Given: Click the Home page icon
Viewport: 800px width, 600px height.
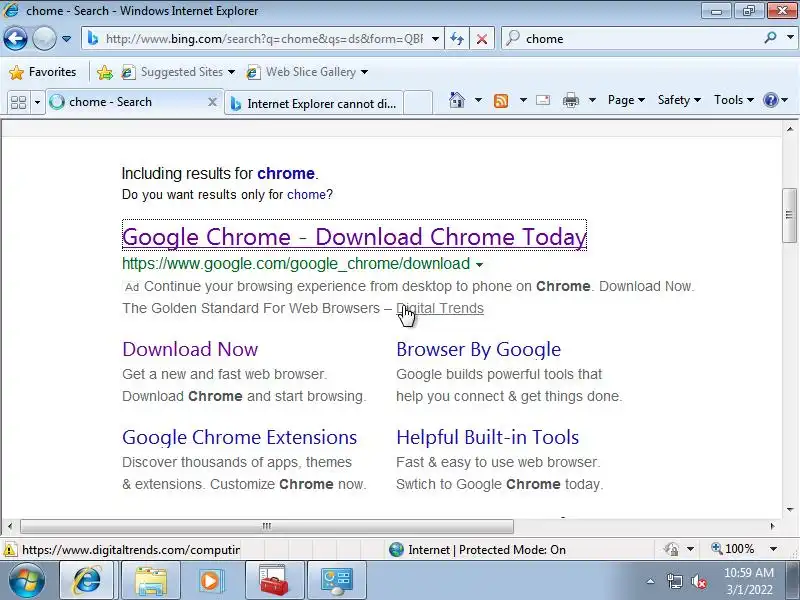Looking at the screenshot, I should tap(457, 100).
